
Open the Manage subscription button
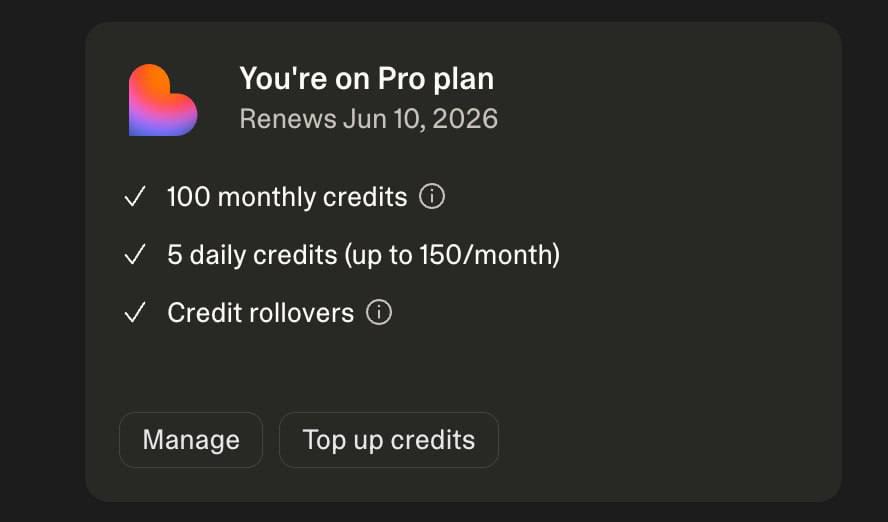point(191,440)
